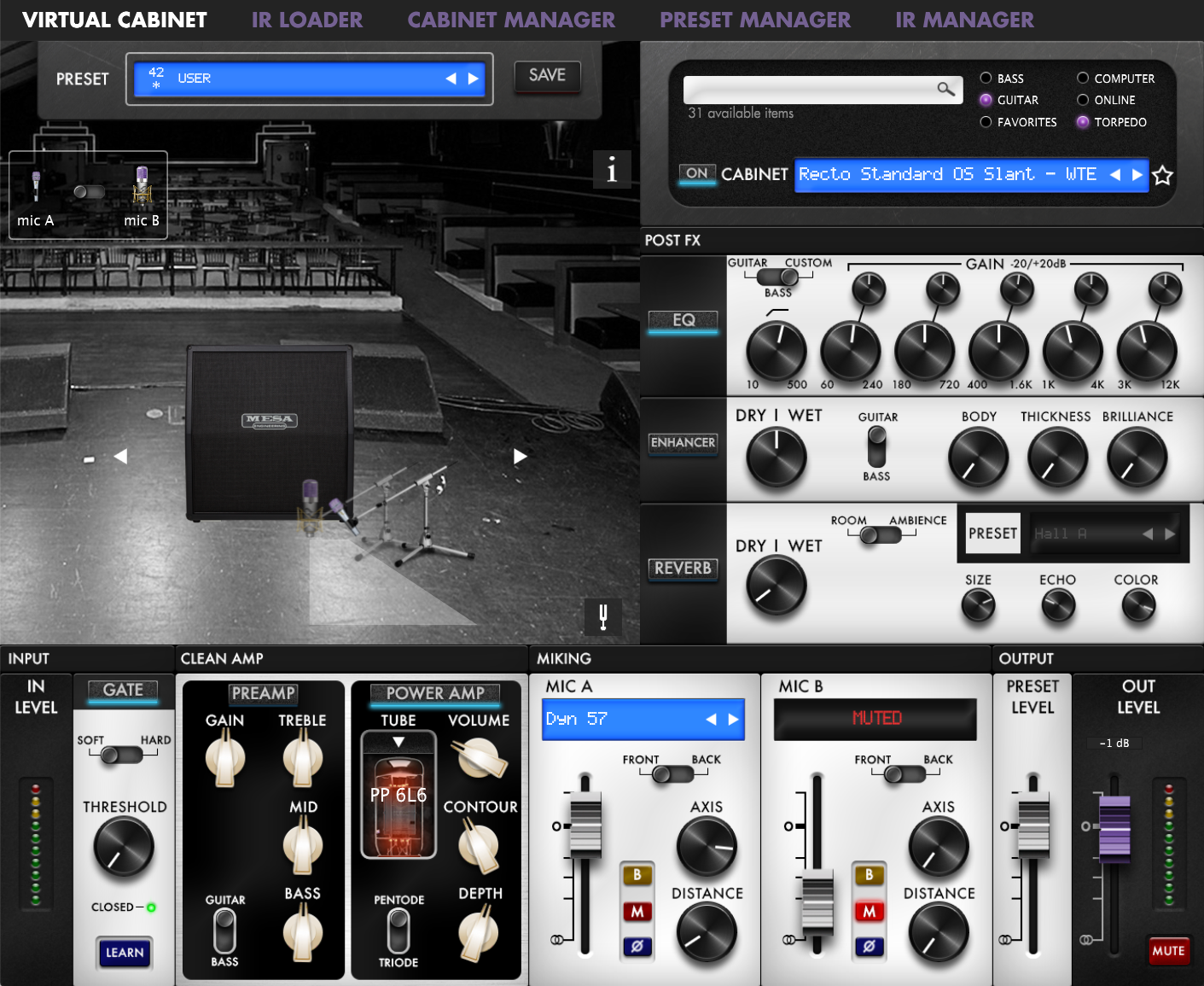The height and width of the screenshot is (986, 1204).
Task: Toggle the cabinet ON switch
Action: pyautogui.click(x=697, y=173)
